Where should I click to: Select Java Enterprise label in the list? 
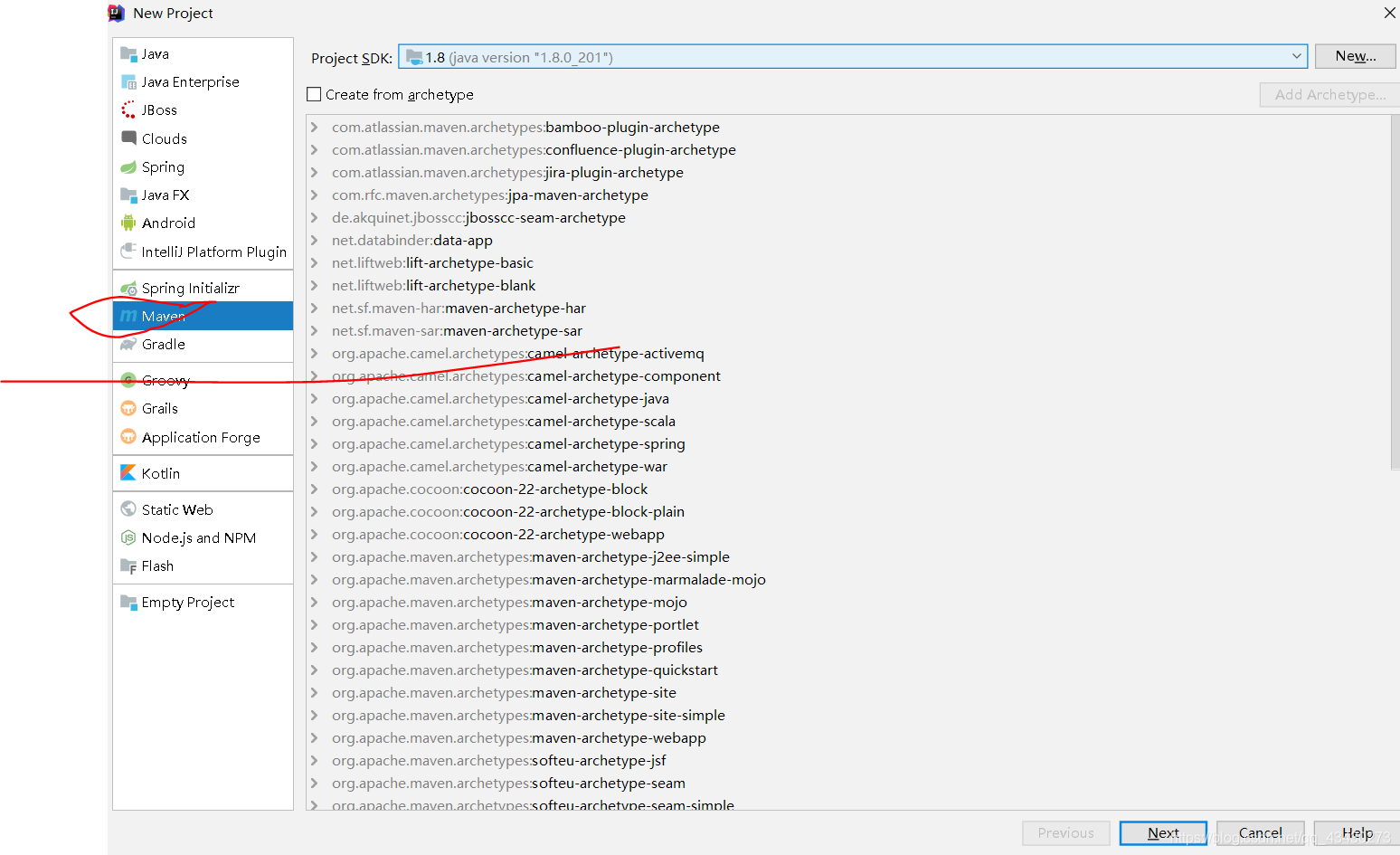pos(190,82)
